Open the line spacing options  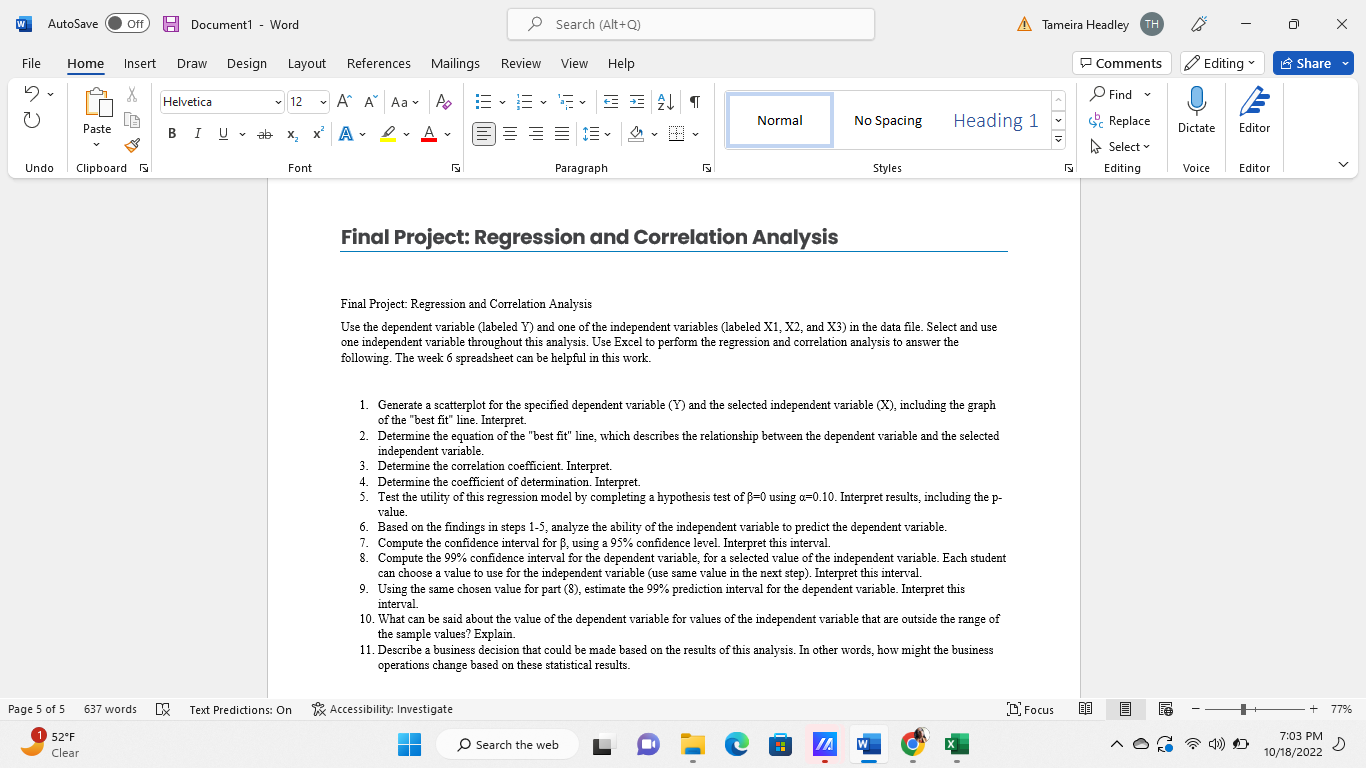click(x=597, y=133)
